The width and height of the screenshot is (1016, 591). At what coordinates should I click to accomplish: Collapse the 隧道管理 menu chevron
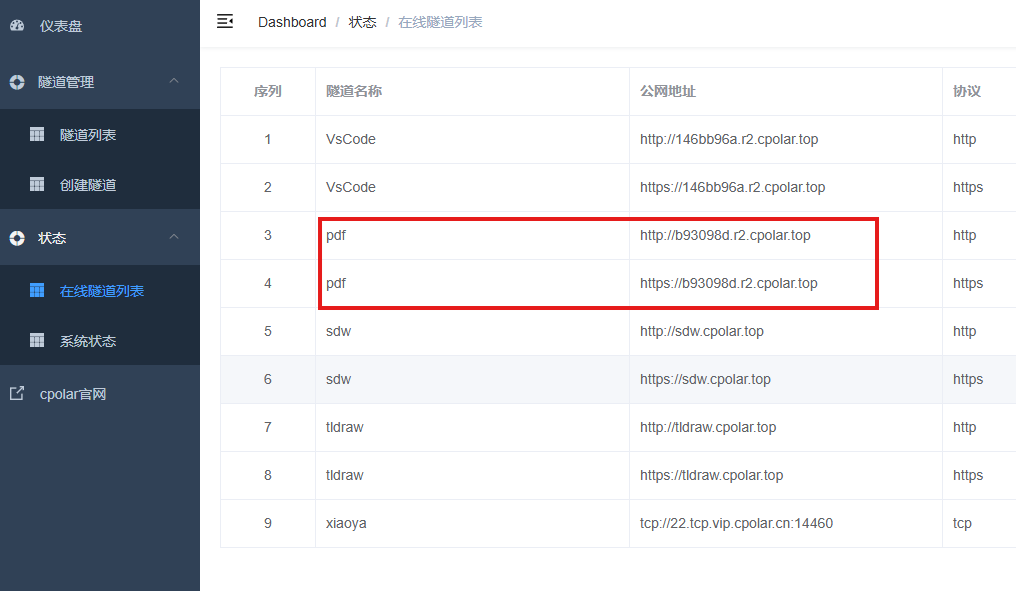173,81
